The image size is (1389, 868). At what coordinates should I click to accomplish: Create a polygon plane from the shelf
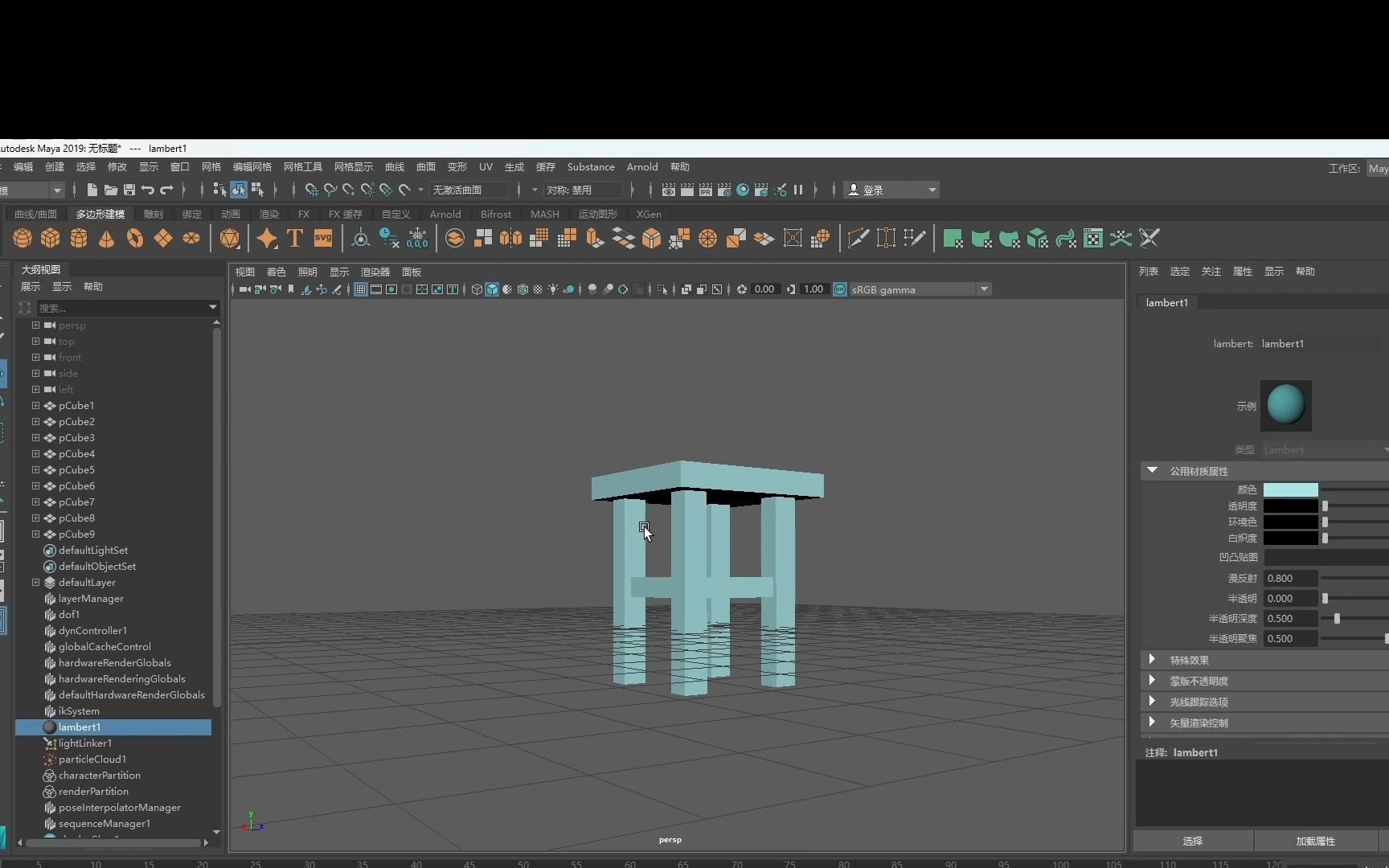click(x=163, y=238)
